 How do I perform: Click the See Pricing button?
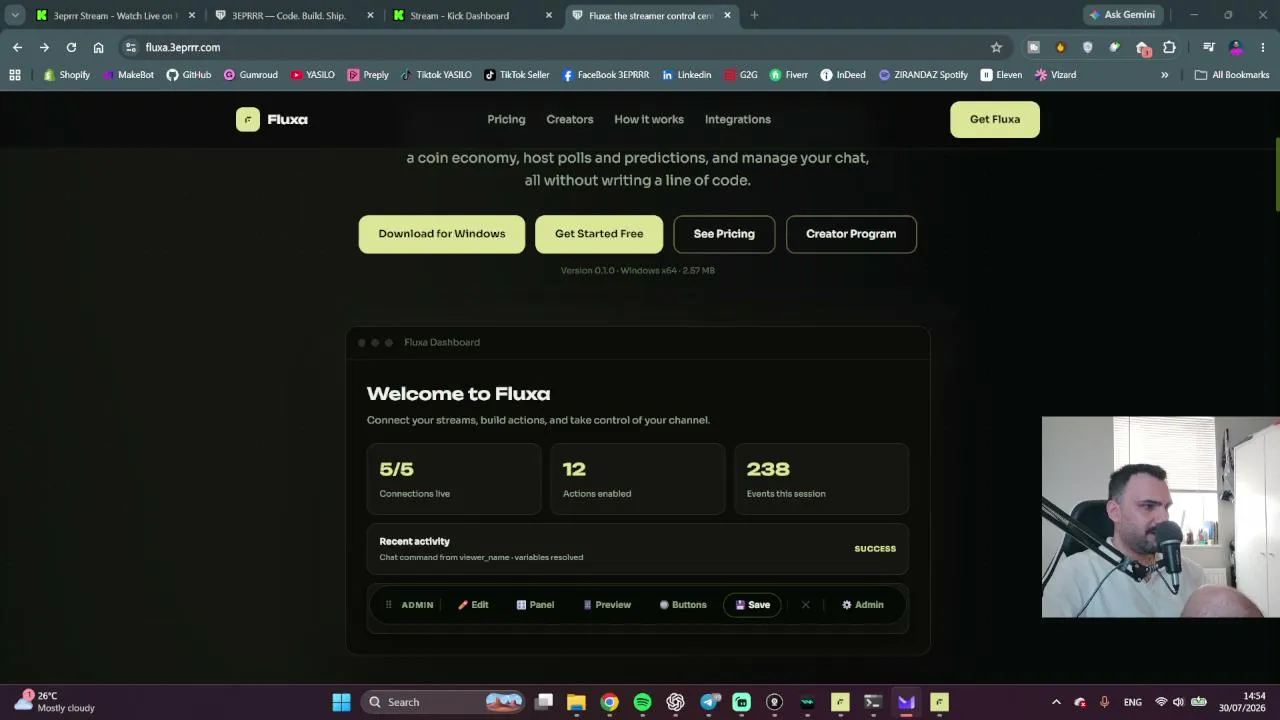click(724, 234)
